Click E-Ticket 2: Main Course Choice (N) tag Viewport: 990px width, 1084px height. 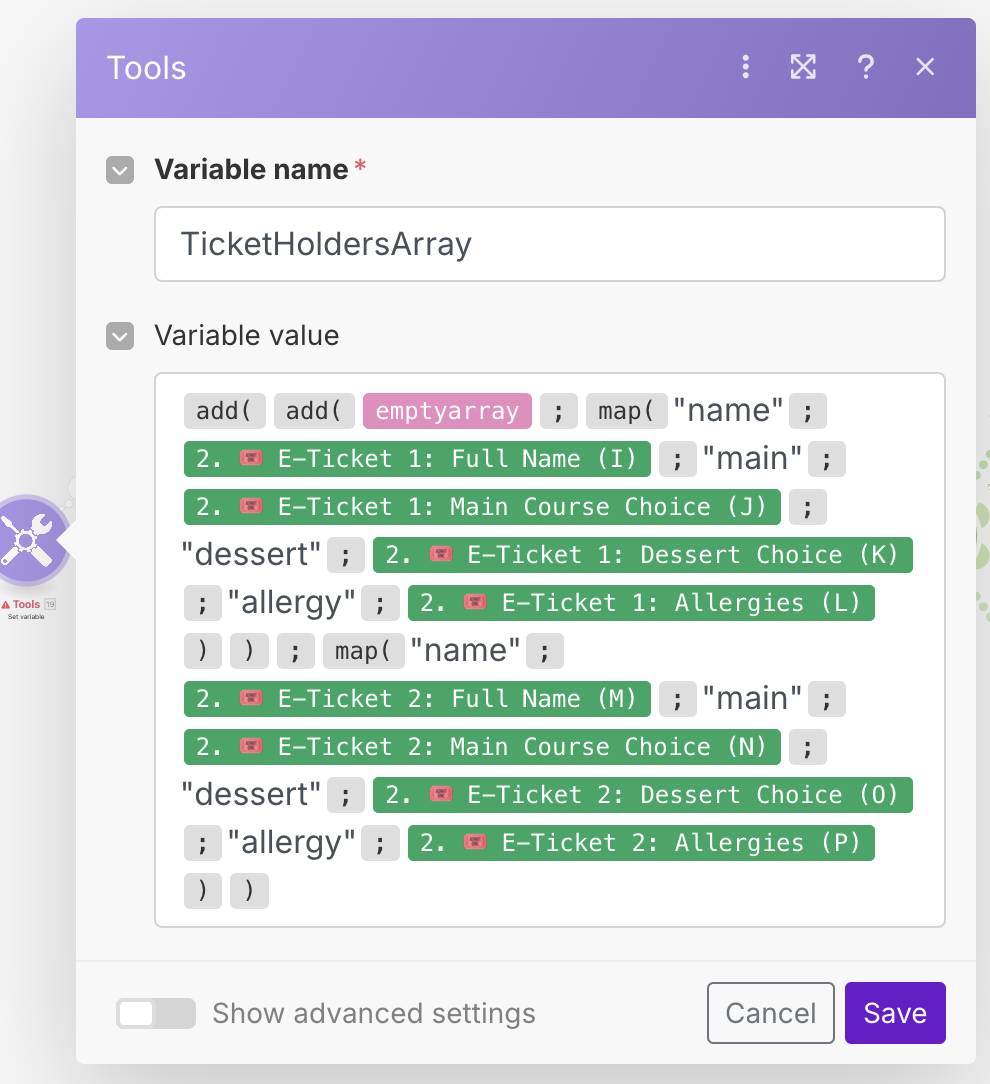482,747
